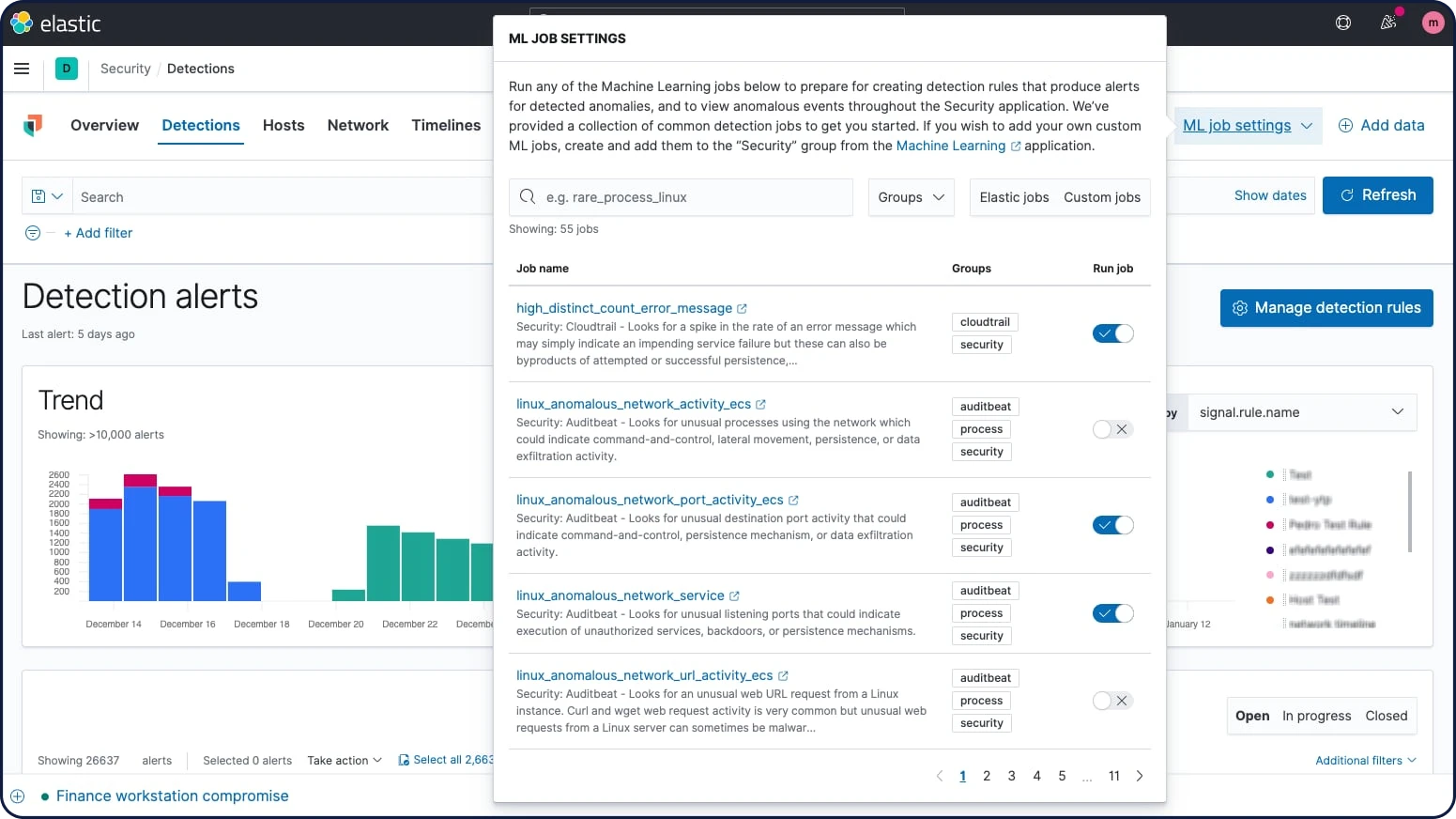Open high_distinct_count_error_message job link

pos(624,308)
